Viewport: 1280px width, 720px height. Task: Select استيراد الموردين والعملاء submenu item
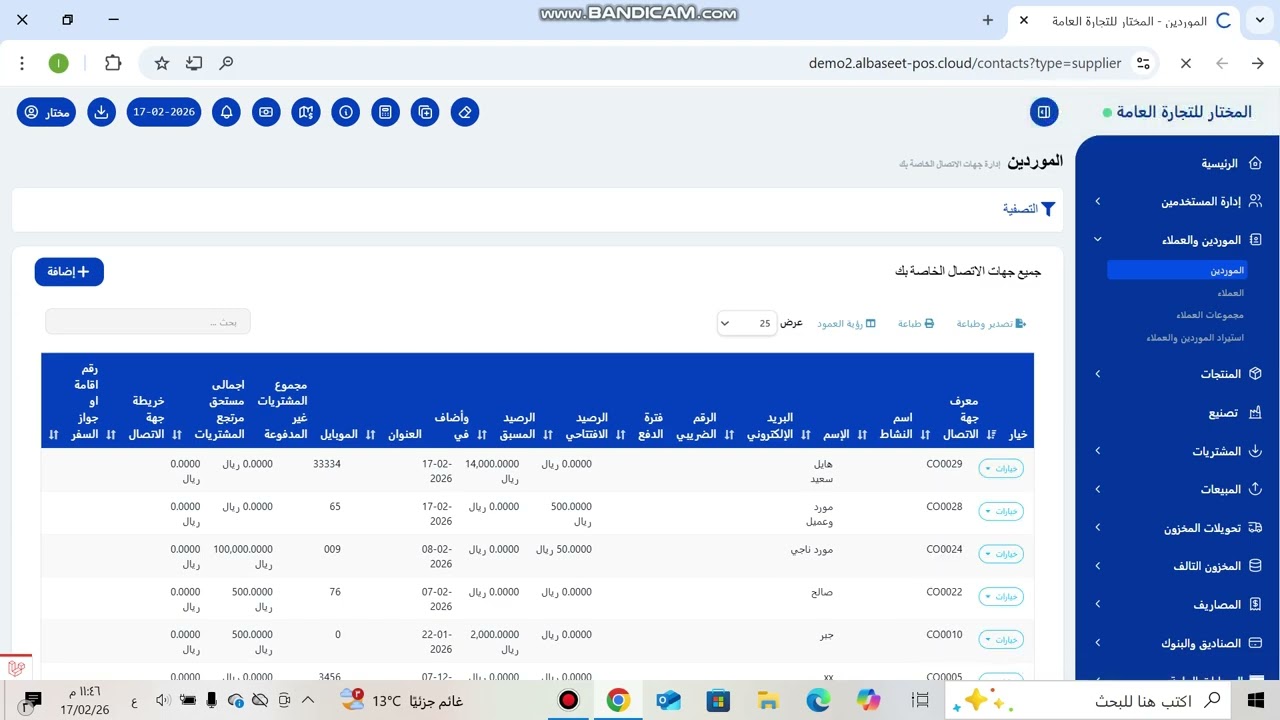click(1195, 338)
